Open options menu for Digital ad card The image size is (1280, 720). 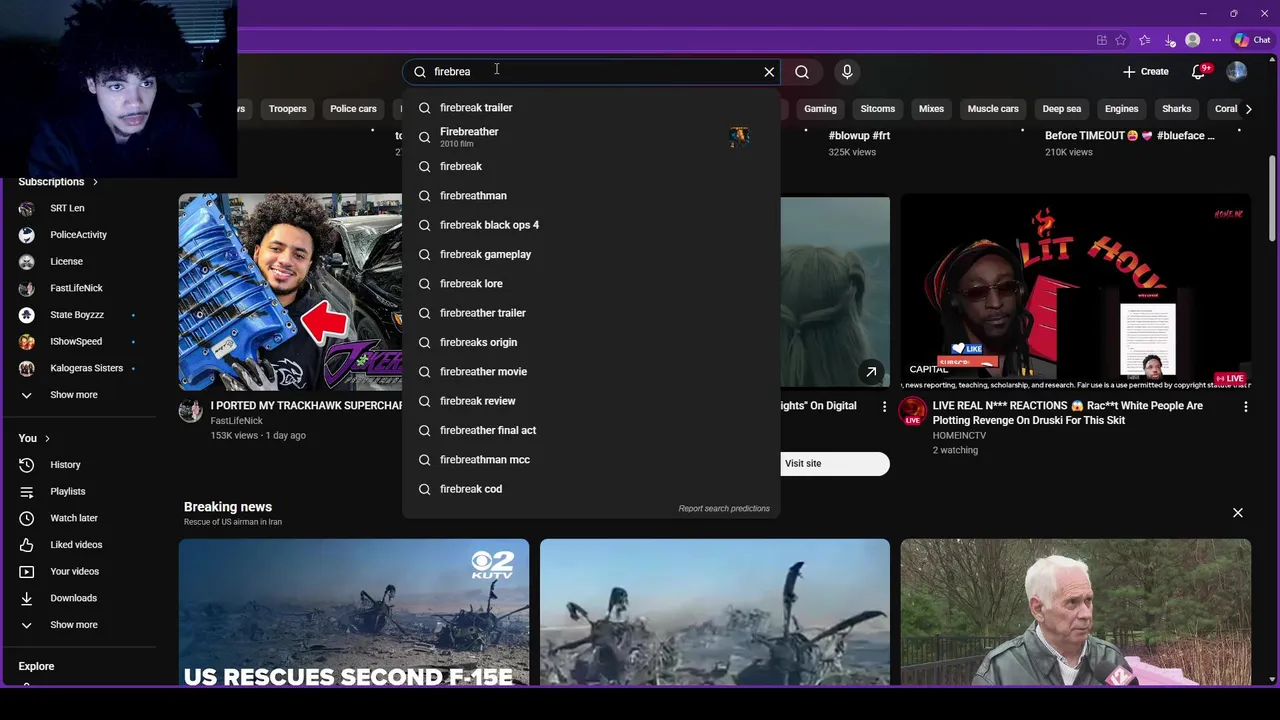coord(884,407)
